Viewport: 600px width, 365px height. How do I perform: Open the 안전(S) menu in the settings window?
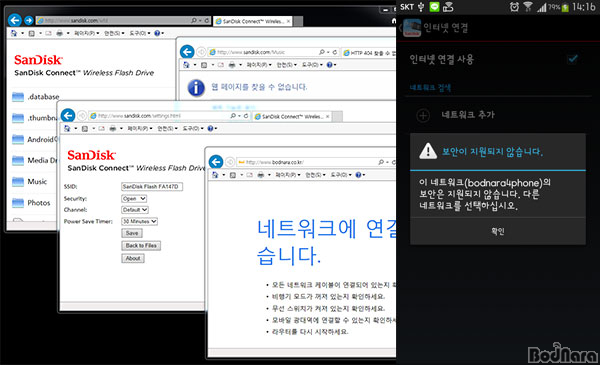coord(167,128)
